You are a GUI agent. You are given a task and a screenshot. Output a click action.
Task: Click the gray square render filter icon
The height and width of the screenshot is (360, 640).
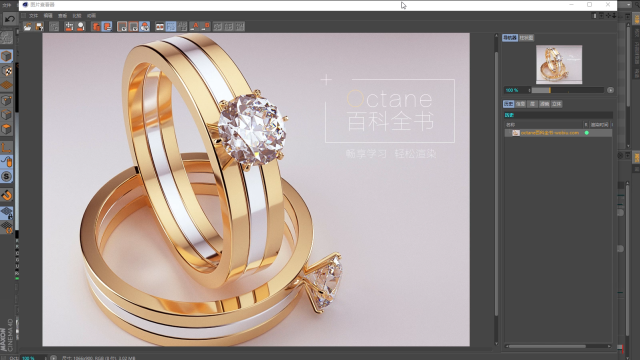coord(122,27)
